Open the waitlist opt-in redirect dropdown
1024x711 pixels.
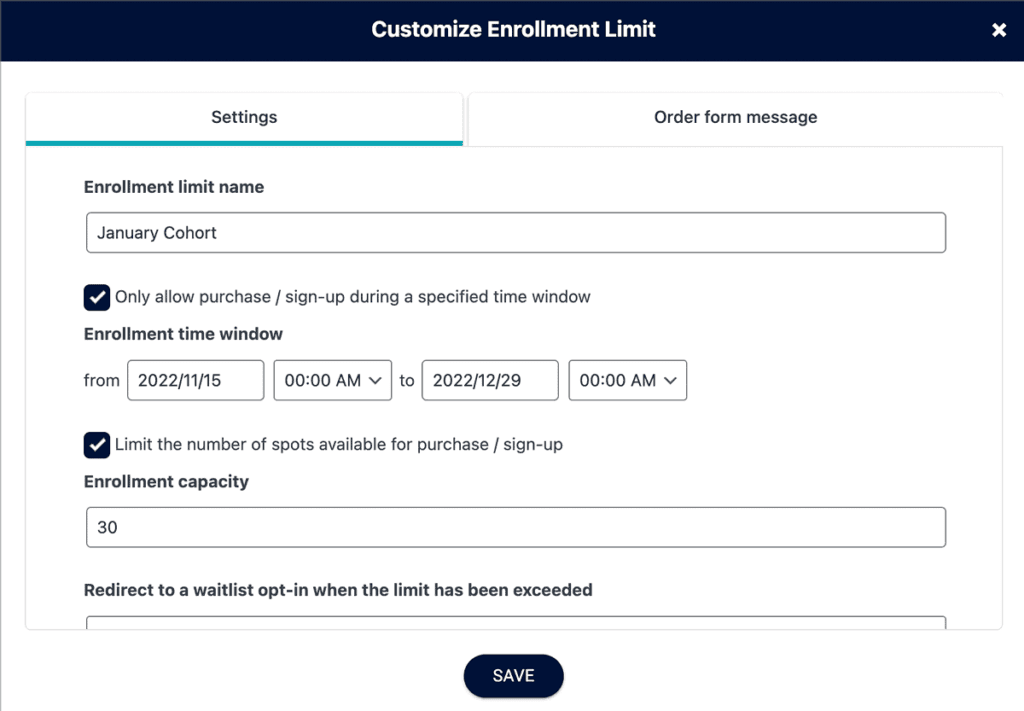tap(515, 624)
